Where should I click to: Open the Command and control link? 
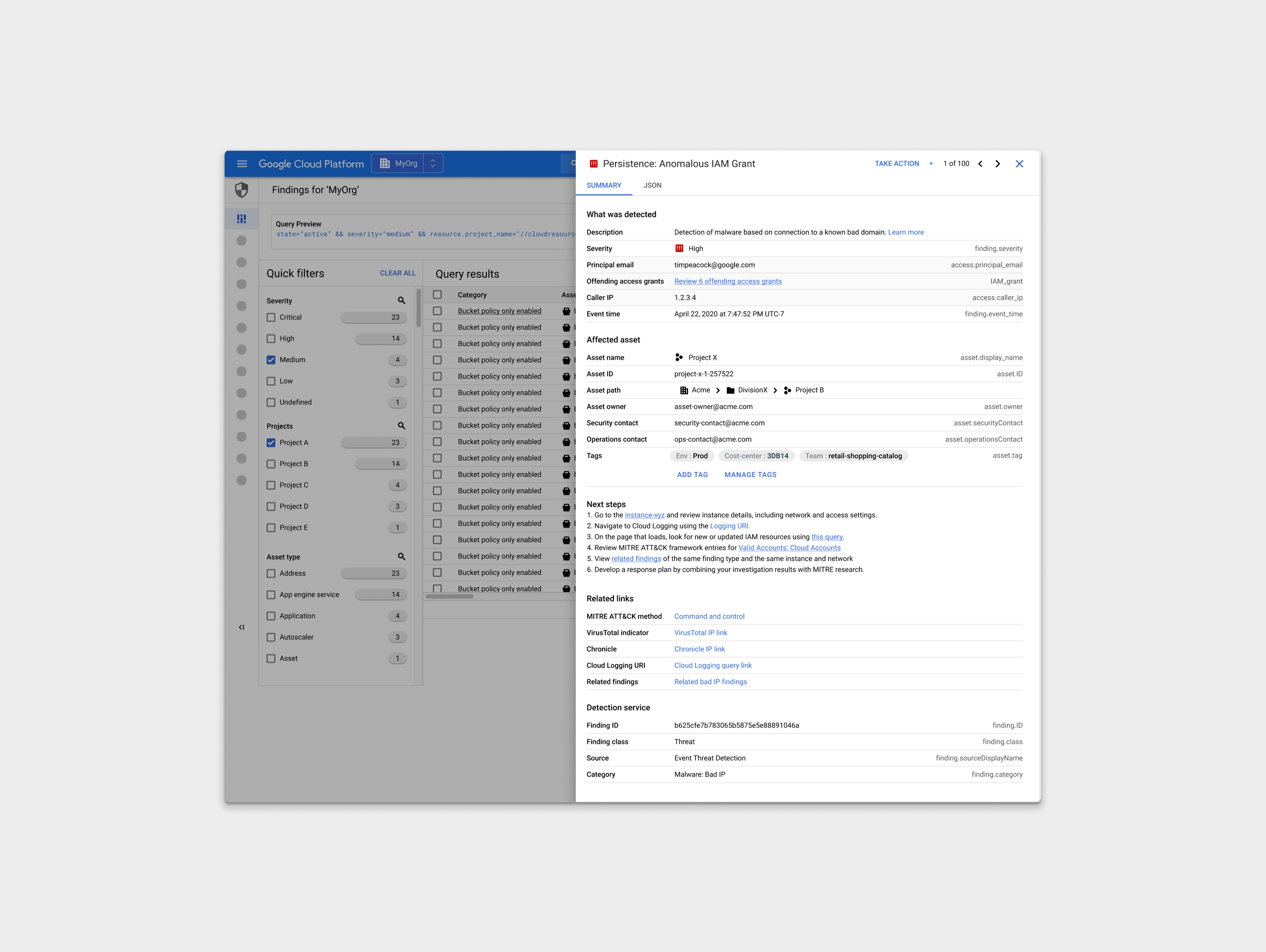click(x=709, y=617)
